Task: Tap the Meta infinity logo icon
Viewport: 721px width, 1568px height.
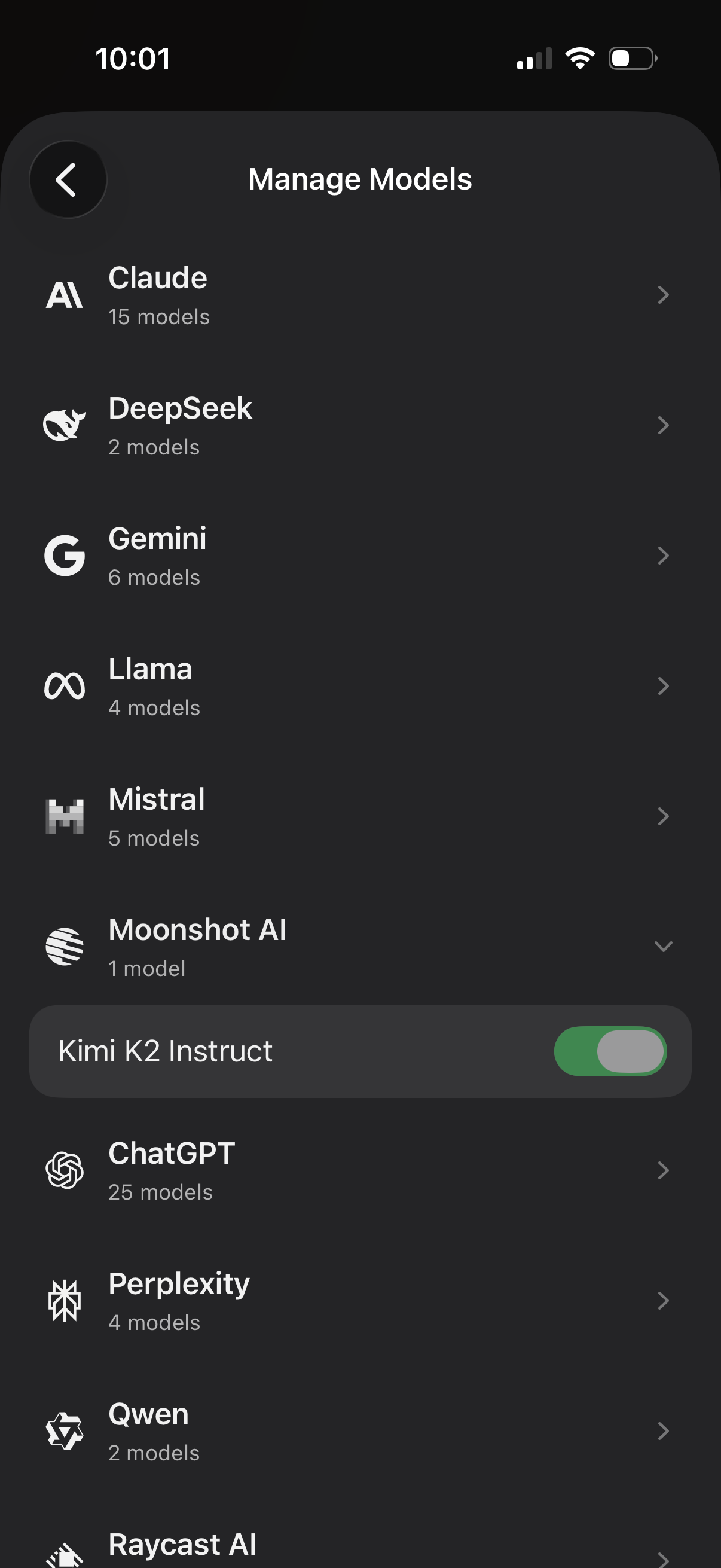Action: click(x=65, y=687)
